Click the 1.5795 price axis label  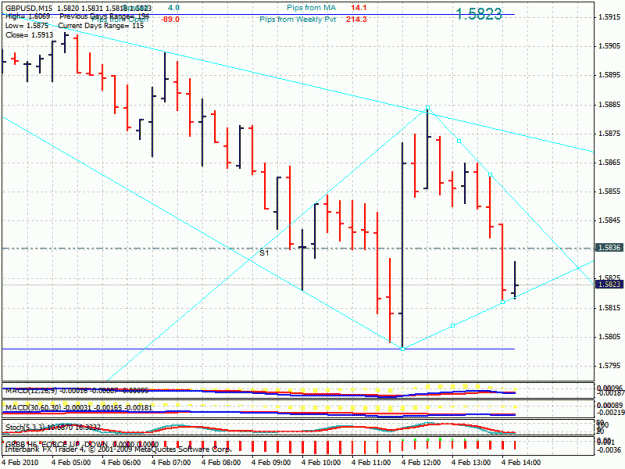[x=610, y=366]
